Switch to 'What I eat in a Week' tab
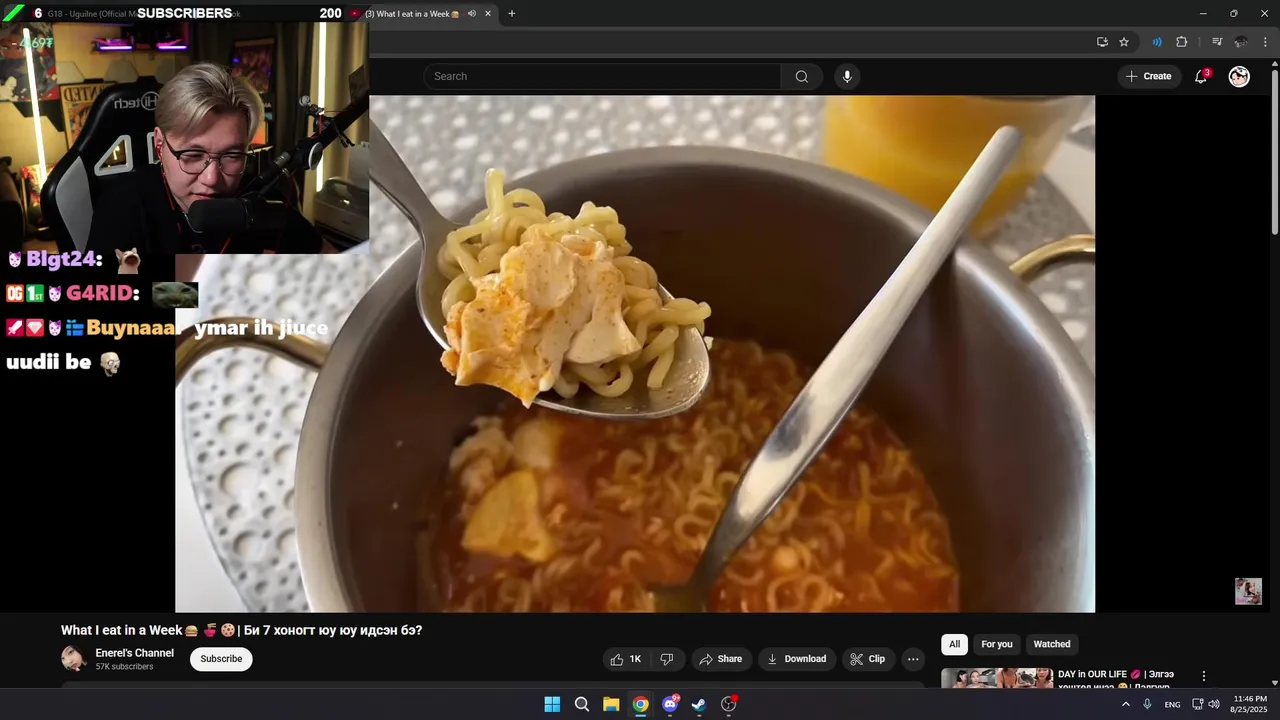Screen dimensions: 1280x720 pos(411,14)
